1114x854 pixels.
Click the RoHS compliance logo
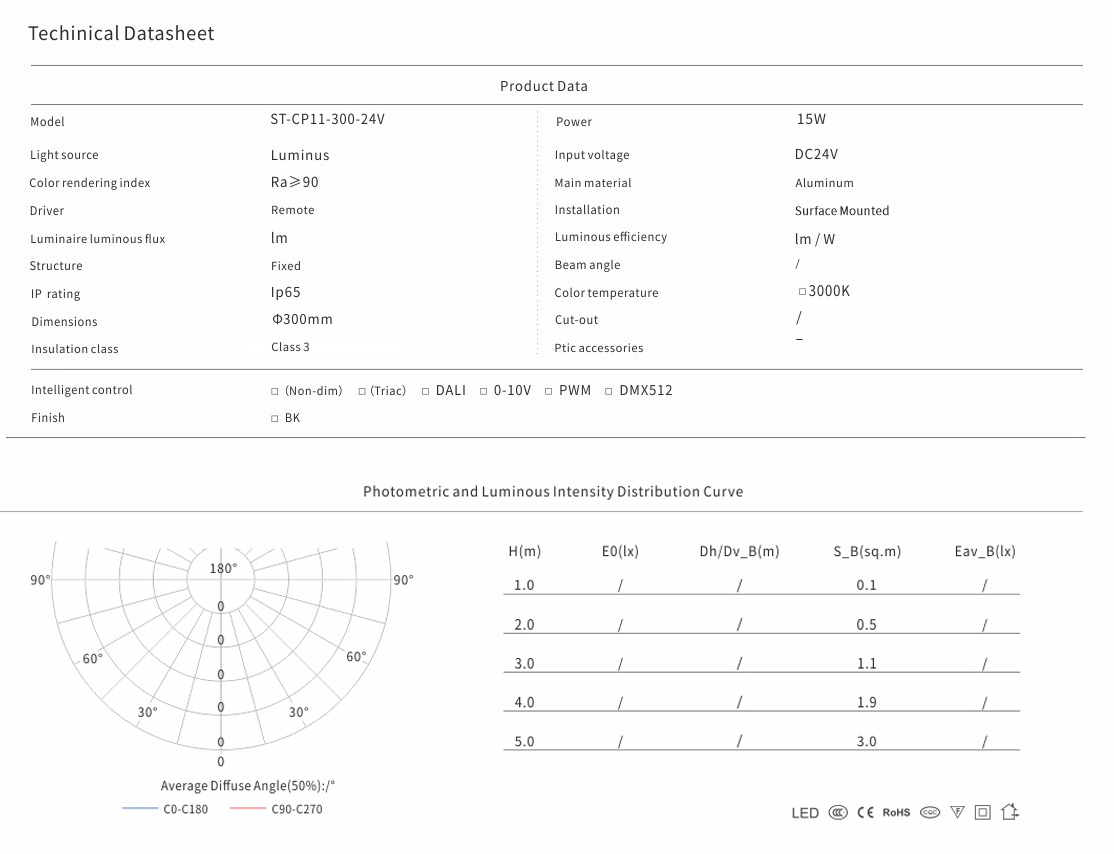896,813
